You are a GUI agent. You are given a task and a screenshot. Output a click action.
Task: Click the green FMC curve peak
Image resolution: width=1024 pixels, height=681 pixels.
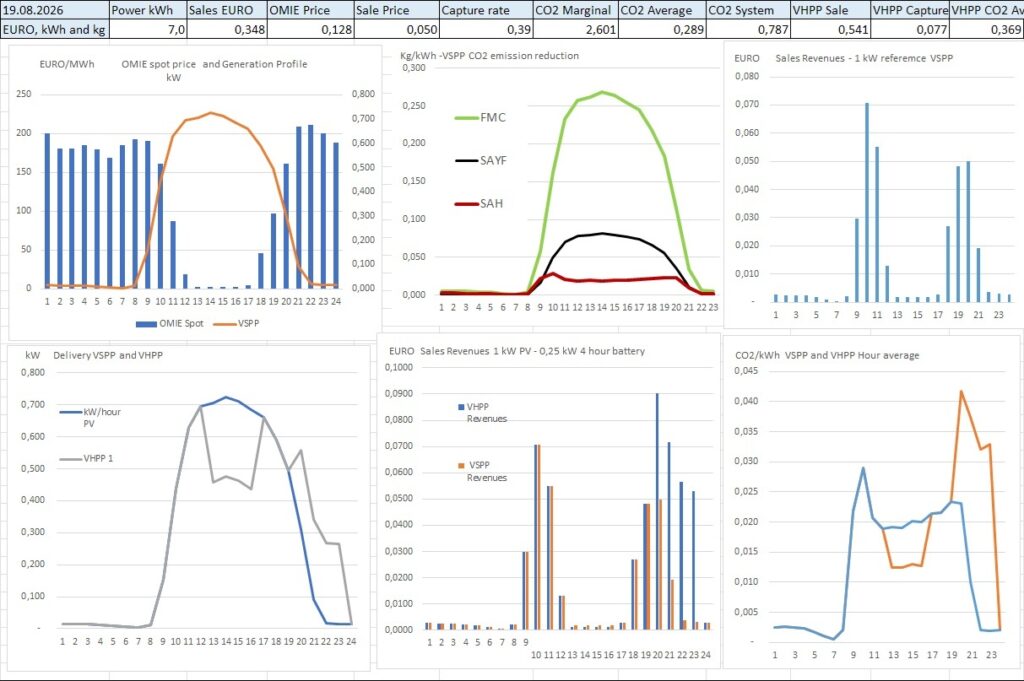pos(601,91)
